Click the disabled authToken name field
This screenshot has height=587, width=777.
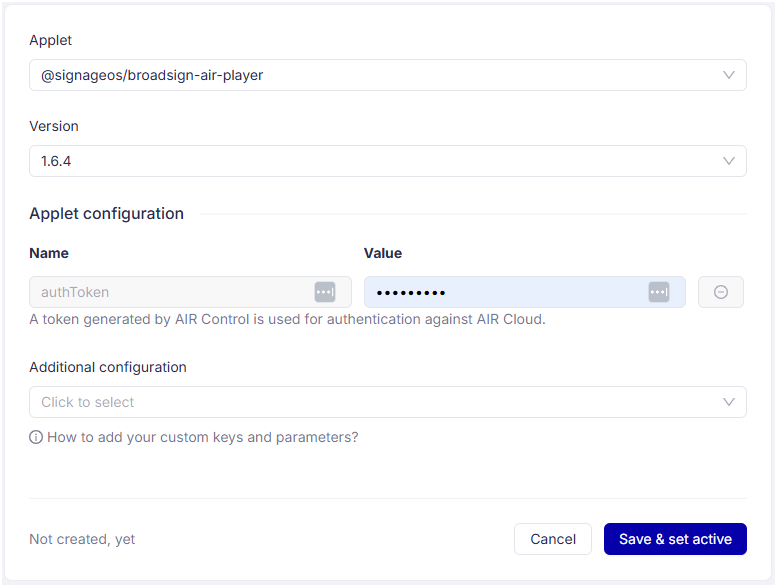click(170, 292)
